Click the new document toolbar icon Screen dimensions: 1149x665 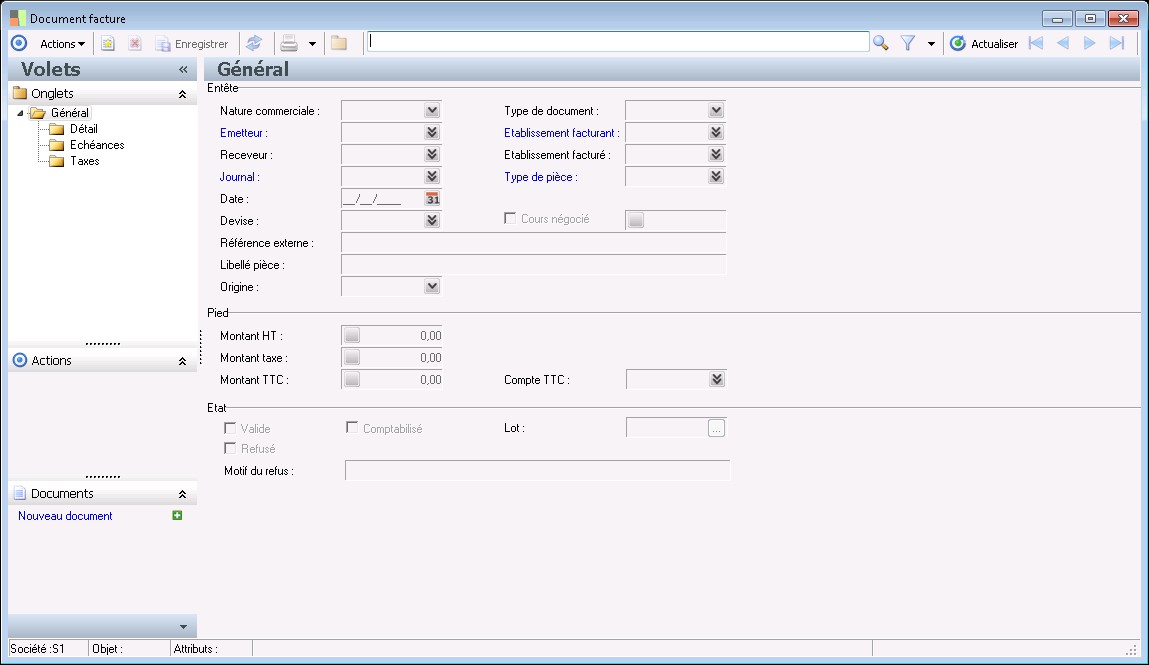click(x=108, y=43)
